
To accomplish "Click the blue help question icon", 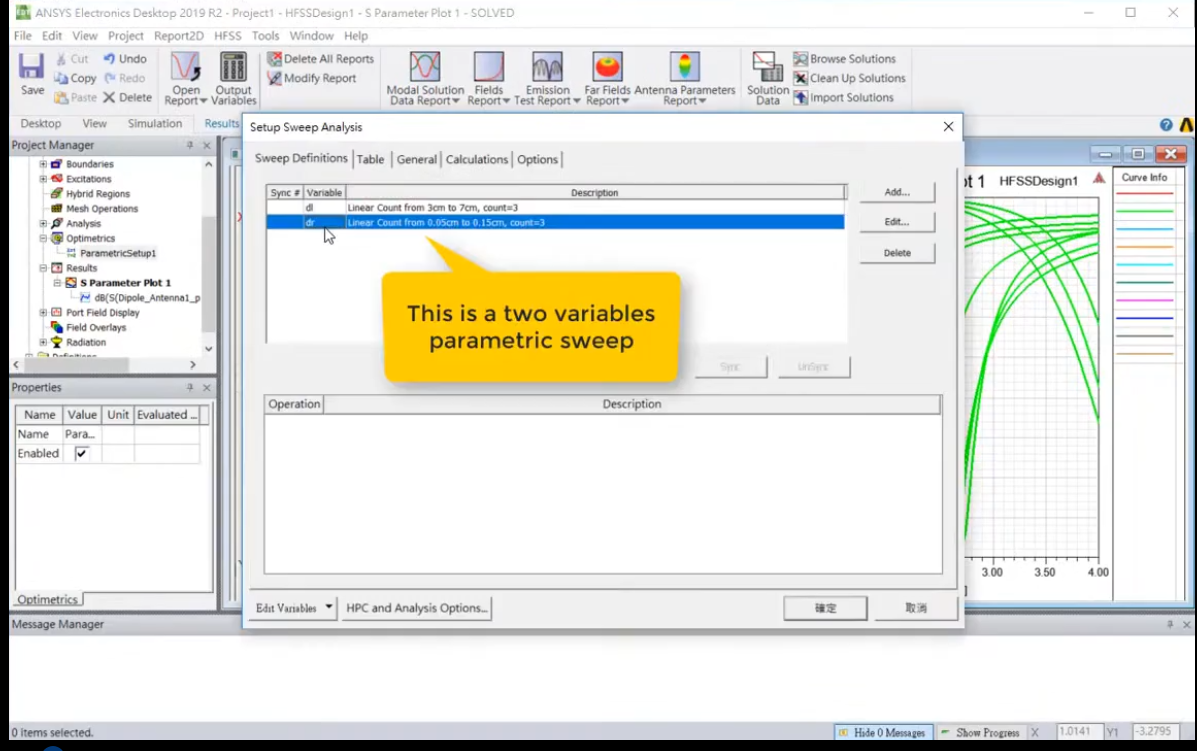I will (1166, 124).
